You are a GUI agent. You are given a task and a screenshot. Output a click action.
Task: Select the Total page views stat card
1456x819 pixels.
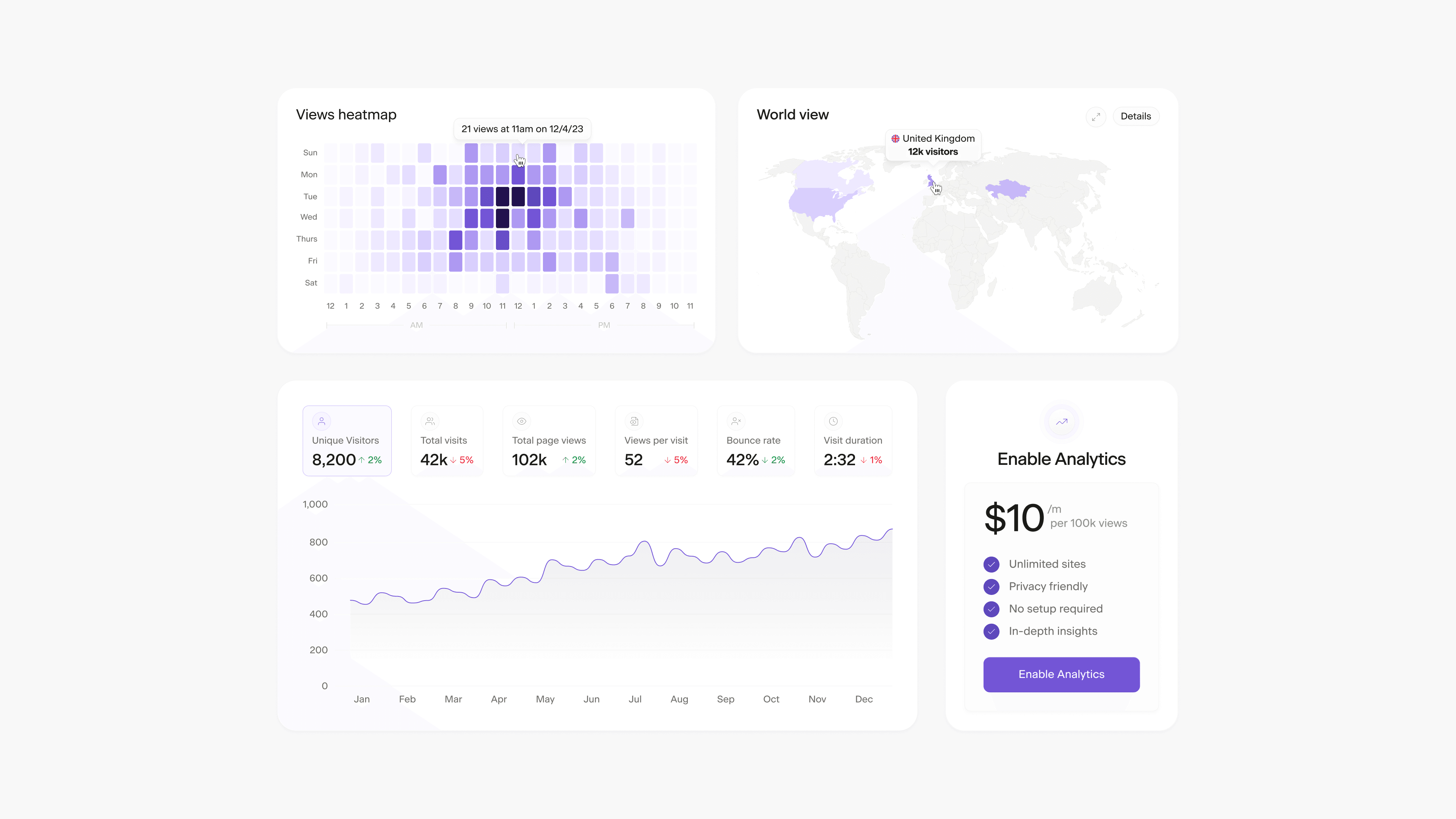click(x=548, y=440)
